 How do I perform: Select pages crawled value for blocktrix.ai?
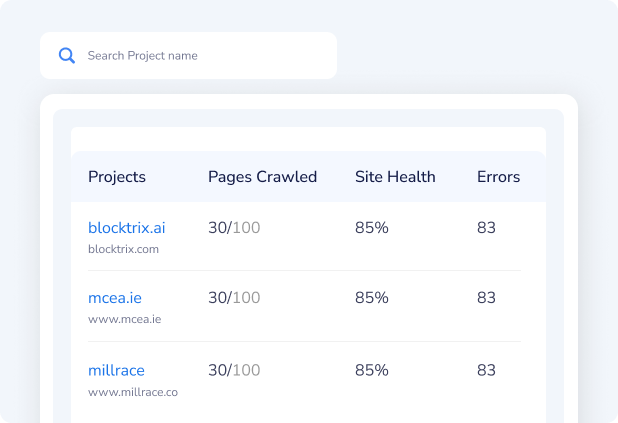[234, 228]
